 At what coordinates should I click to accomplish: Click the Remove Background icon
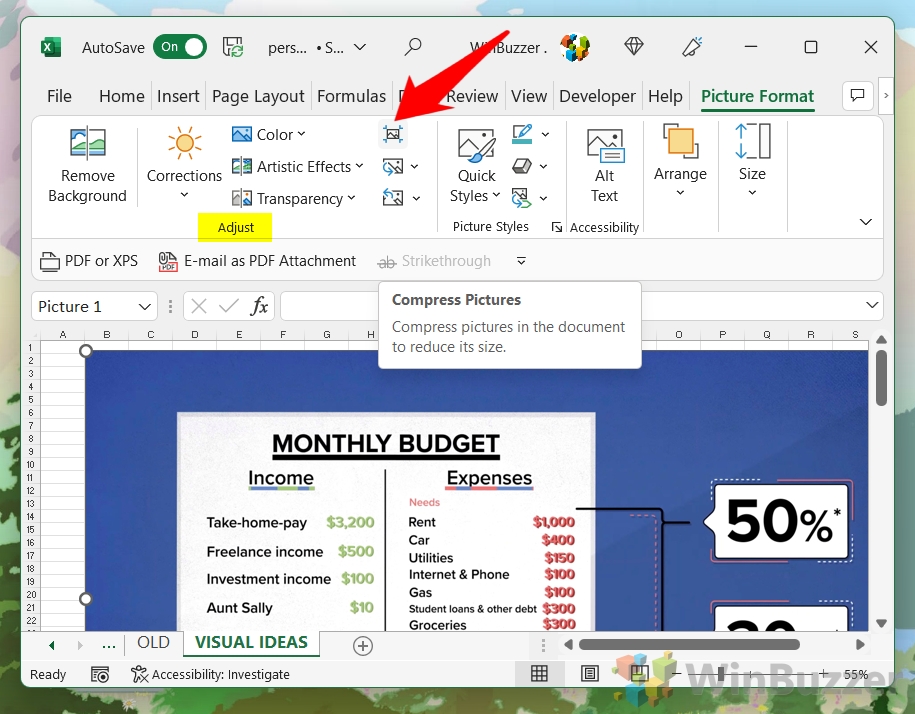click(x=88, y=143)
